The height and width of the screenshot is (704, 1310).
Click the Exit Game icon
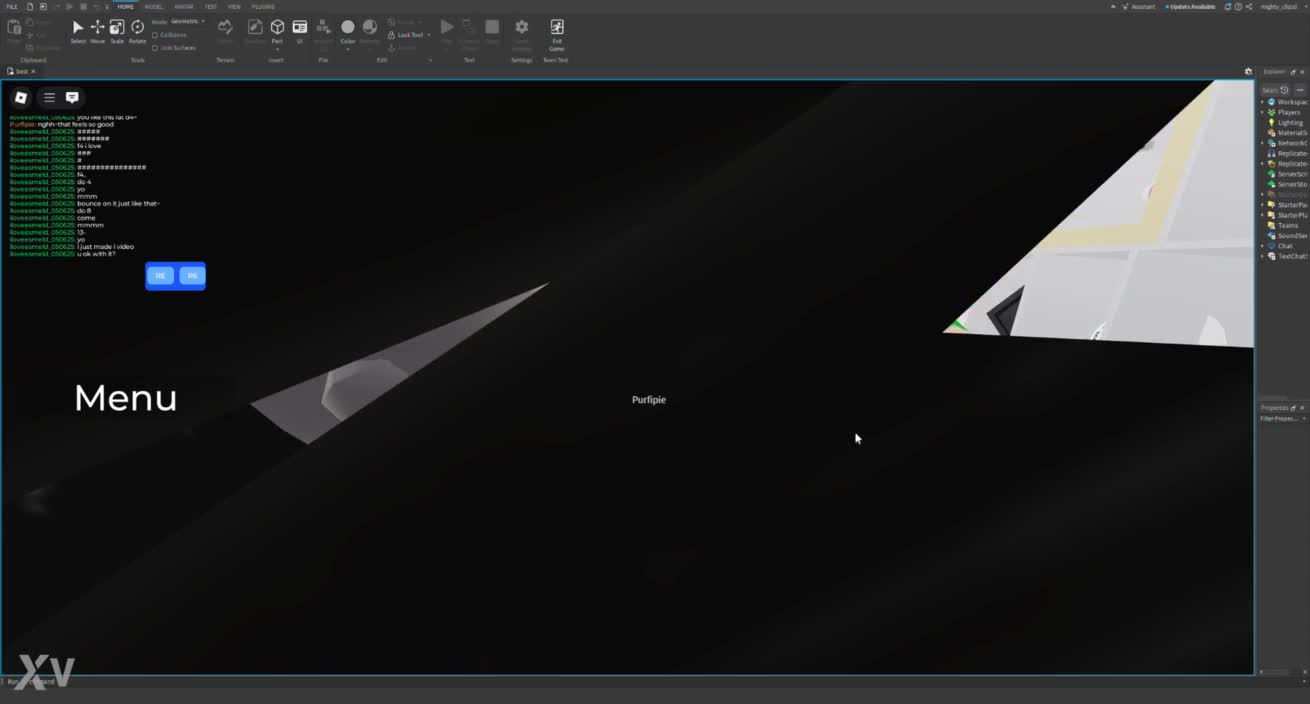coord(557,28)
